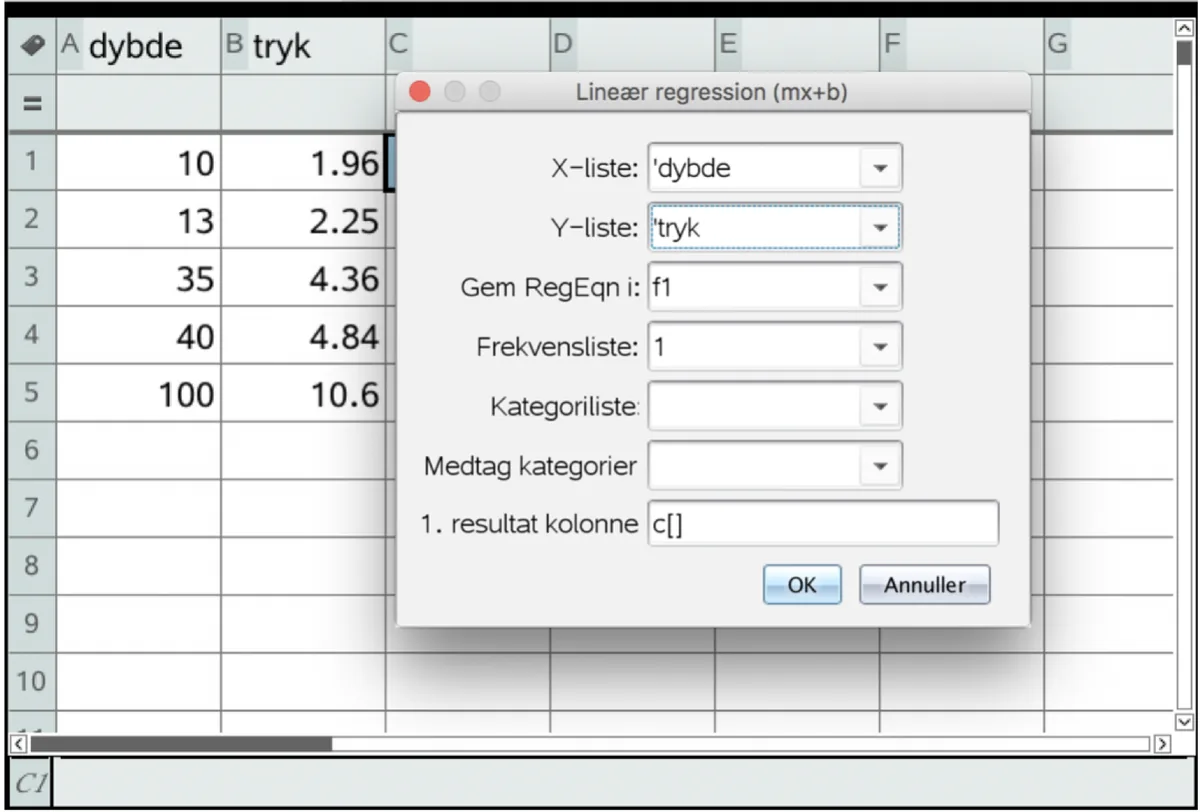Click the C1 cell entry line

(x=622, y=782)
